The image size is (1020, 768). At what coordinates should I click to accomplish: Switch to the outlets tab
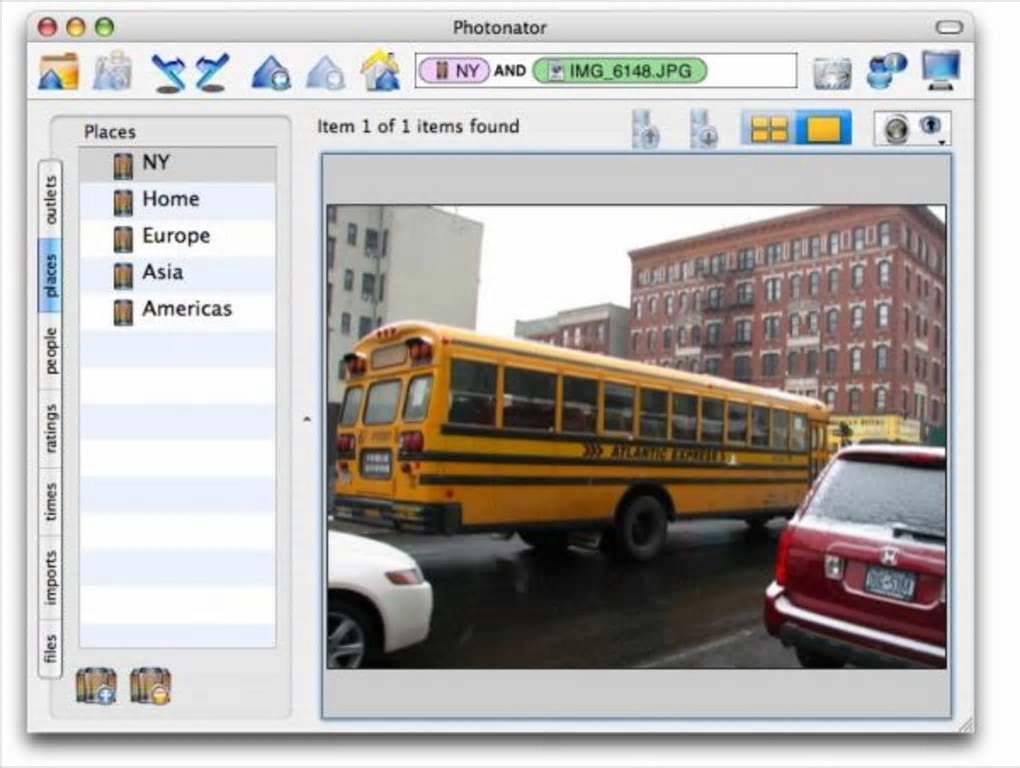pyautogui.click(x=50, y=199)
